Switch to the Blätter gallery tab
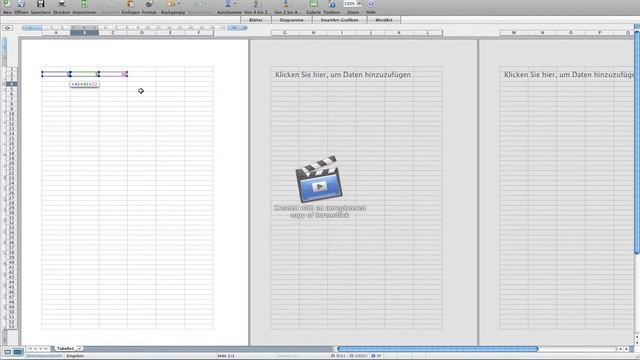The width and height of the screenshot is (640, 360). (x=256, y=20)
